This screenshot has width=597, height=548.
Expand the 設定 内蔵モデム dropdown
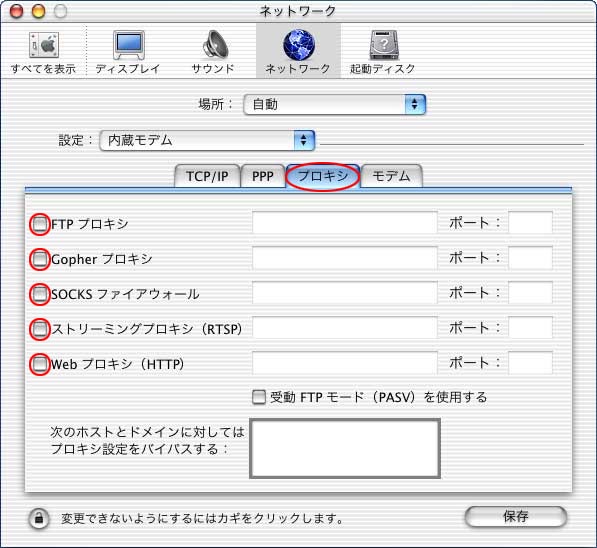point(207,141)
